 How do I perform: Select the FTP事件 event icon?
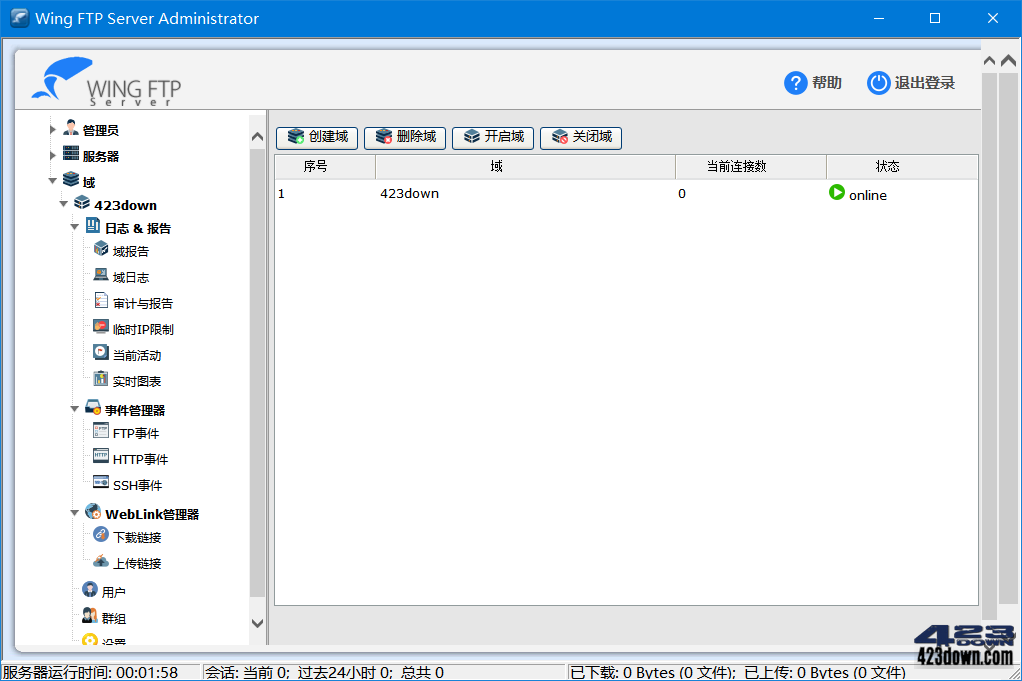101,432
